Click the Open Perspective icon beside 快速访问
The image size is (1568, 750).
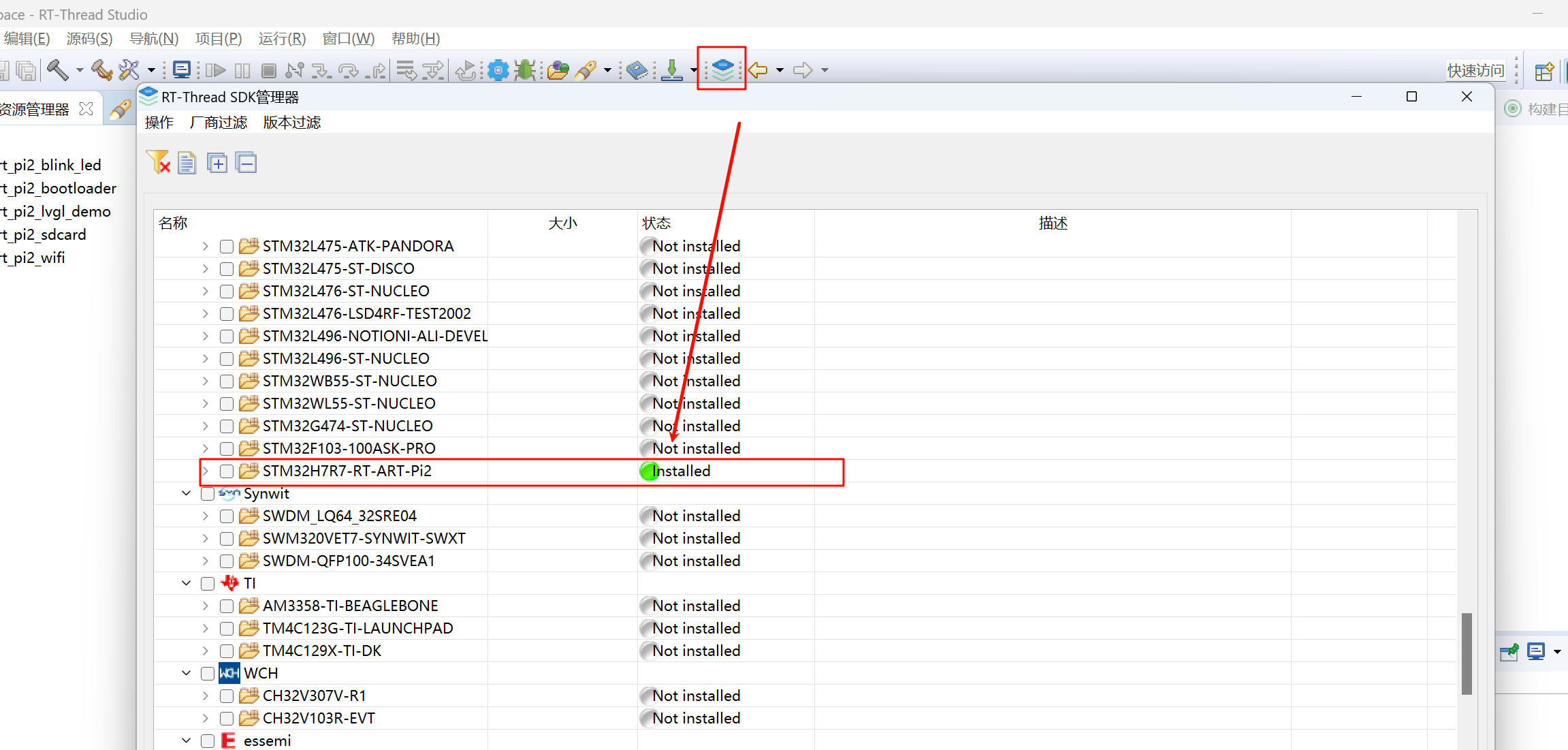[1544, 70]
